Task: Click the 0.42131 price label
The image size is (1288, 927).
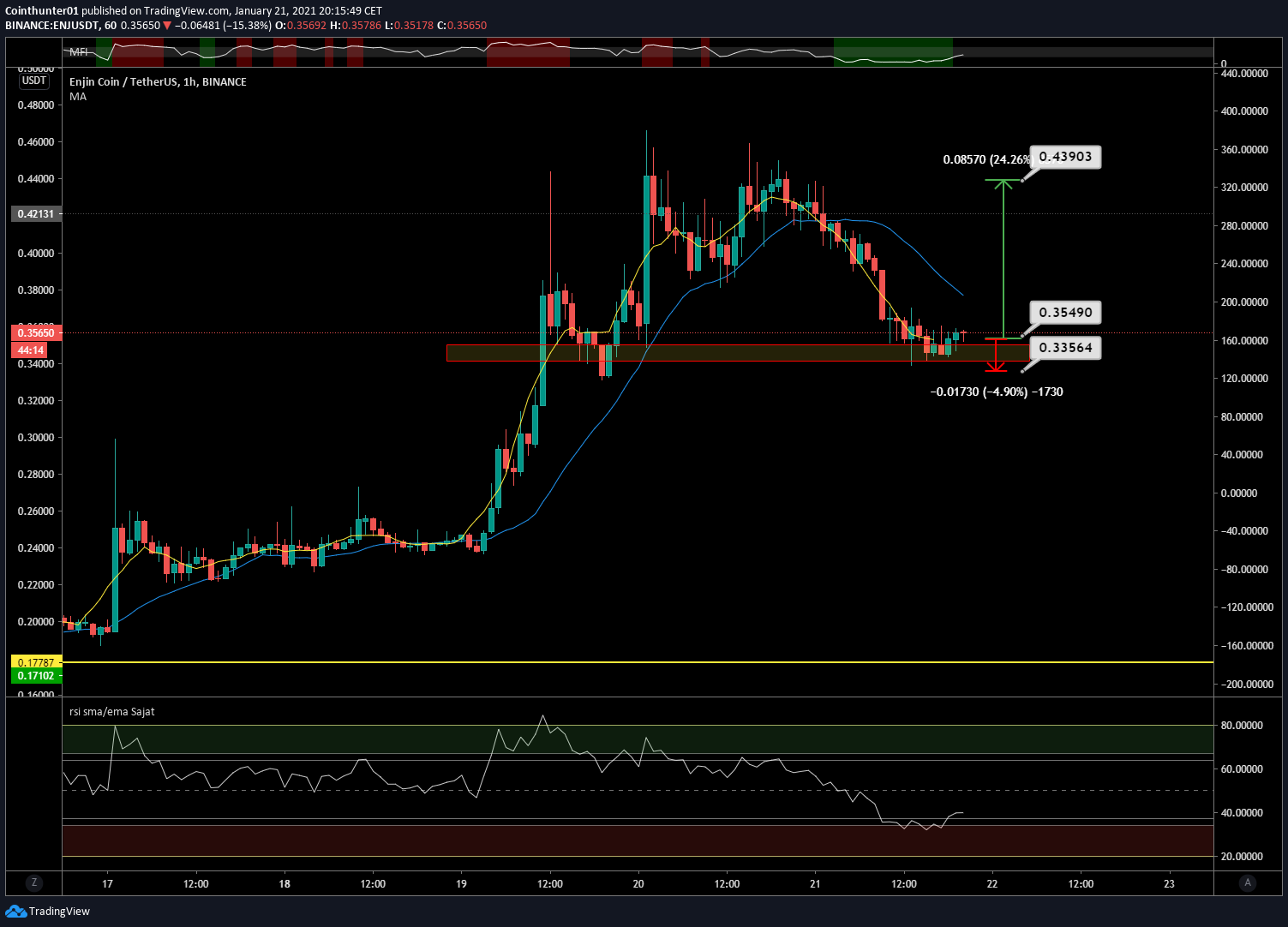Action: click(36, 213)
